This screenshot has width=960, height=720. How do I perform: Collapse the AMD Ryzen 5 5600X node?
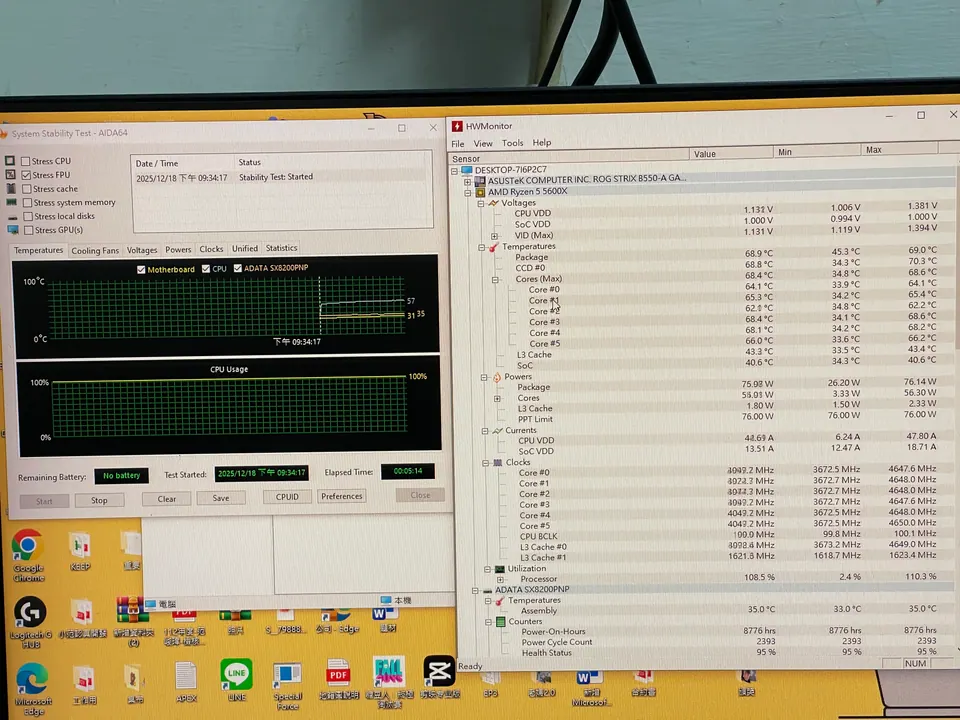point(468,193)
